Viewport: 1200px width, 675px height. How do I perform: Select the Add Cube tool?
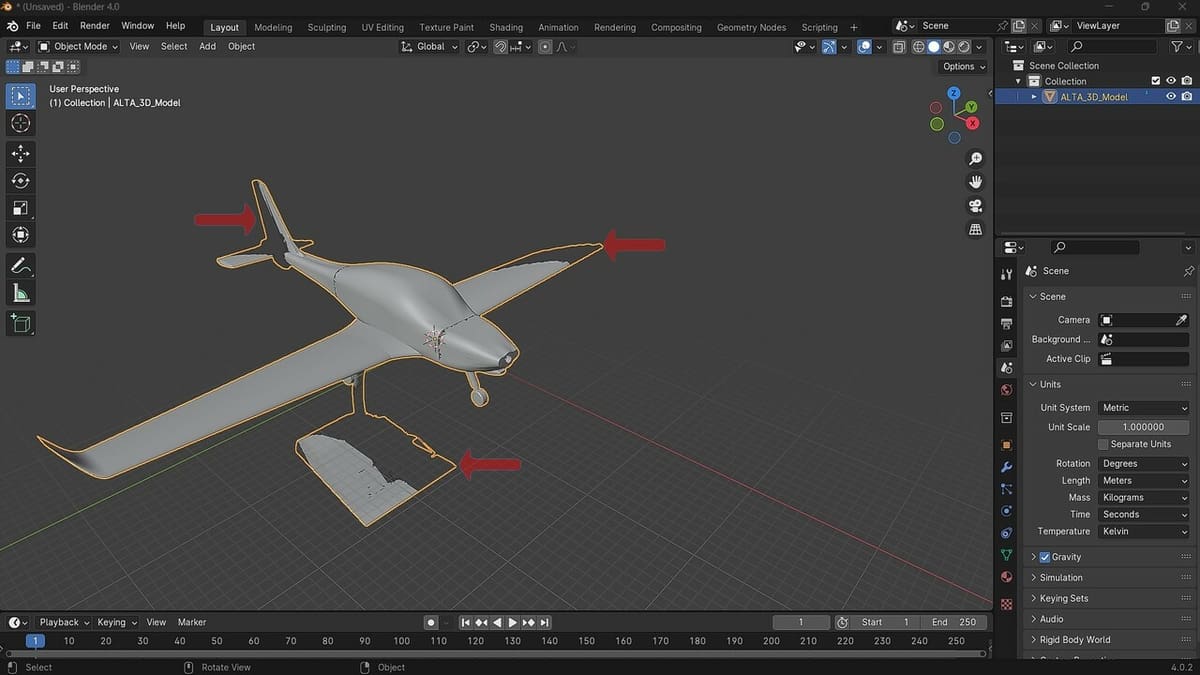(x=20, y=323)
